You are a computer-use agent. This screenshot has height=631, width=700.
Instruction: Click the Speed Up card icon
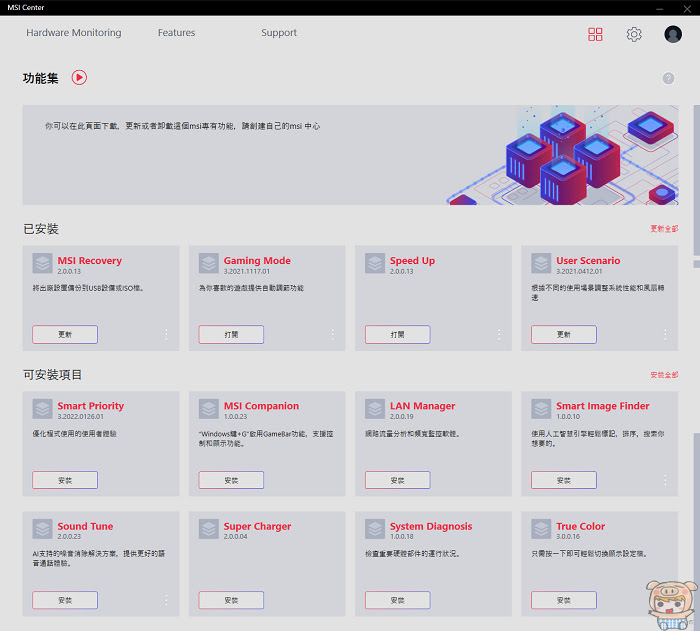coord(375,263)
